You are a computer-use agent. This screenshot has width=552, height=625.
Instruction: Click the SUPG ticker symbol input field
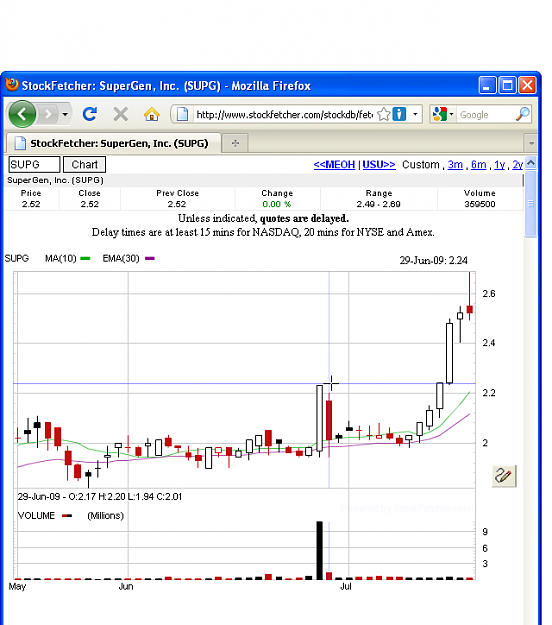34,164
